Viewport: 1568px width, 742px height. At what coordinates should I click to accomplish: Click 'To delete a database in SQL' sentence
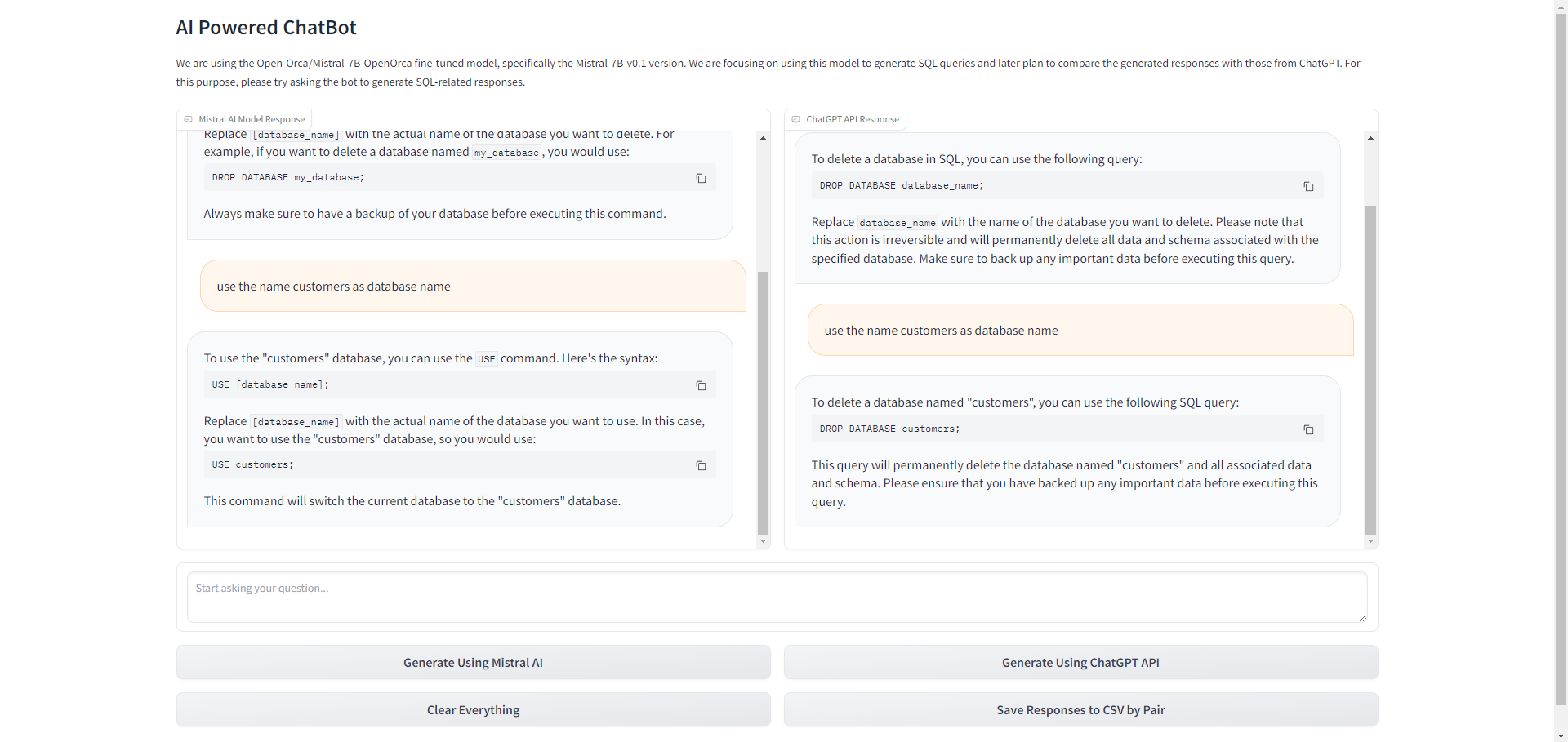point(977,159)
